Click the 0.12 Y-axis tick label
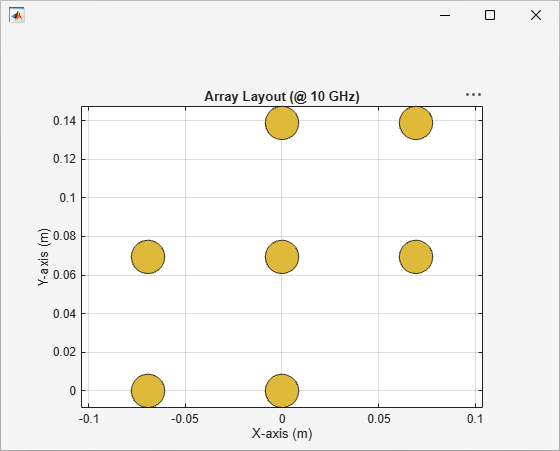The image size is (560, 451). [x=64, y=159]
